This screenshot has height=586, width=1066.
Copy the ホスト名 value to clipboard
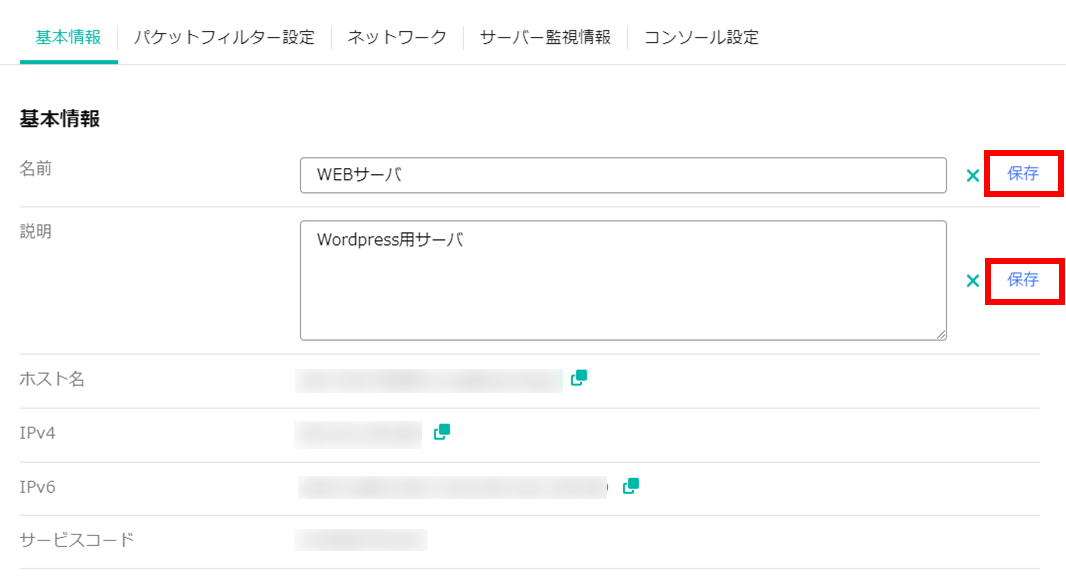579,378
